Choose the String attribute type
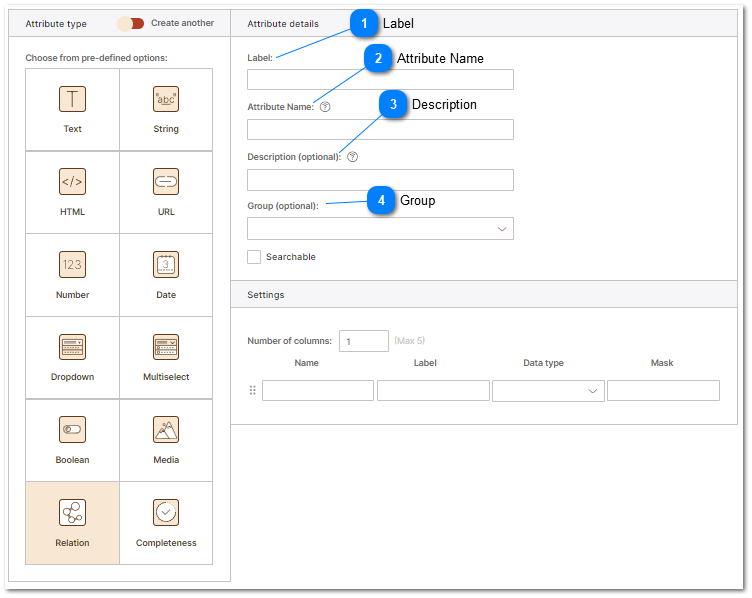Image resolution: width=752 pixels, height=598 pixels. (x=166, y=99)
